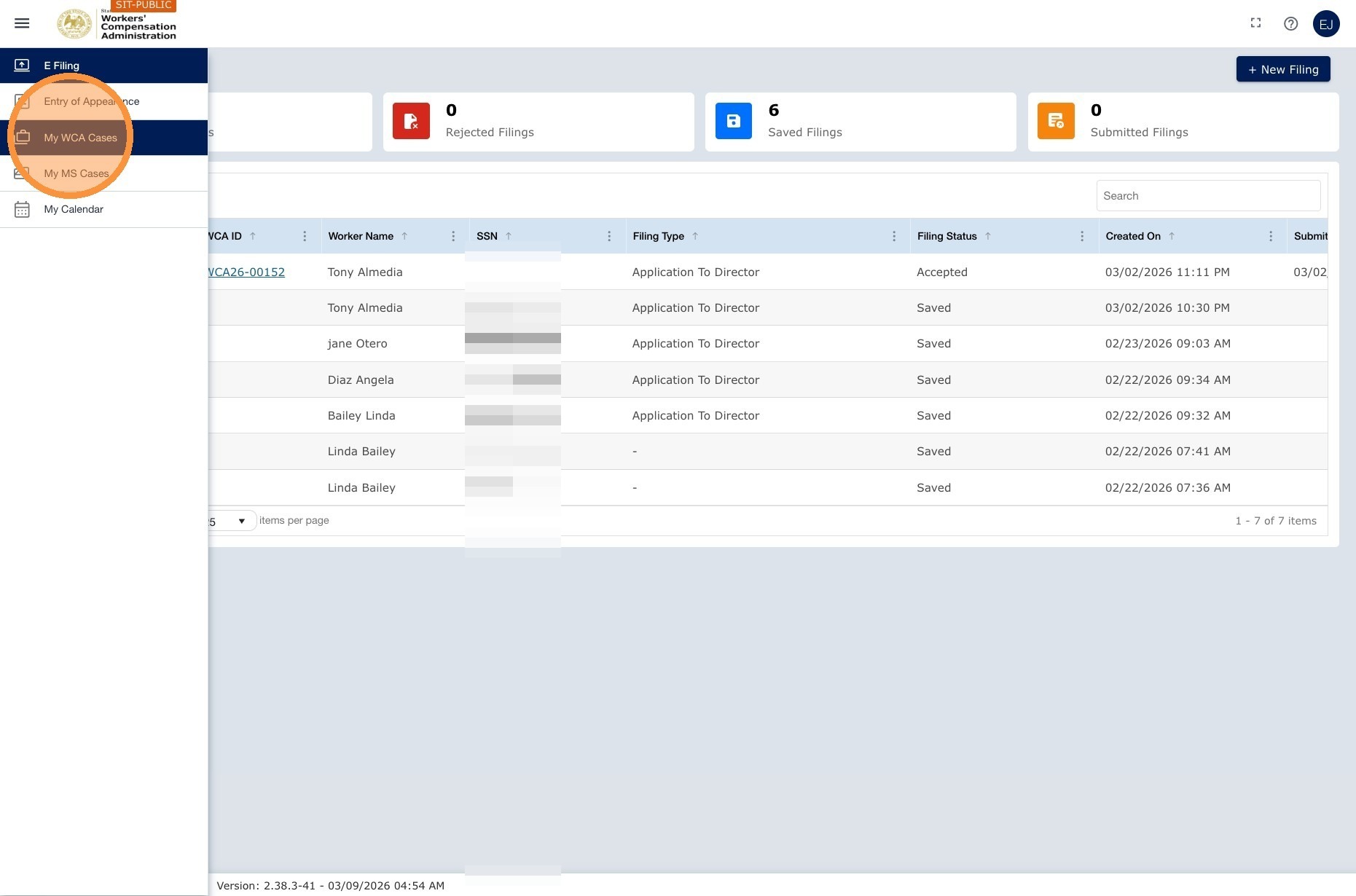Open the WCA26-00152 case link
Image resolution: width=1356 pixels, height=896 pixels.
point(246,272)
